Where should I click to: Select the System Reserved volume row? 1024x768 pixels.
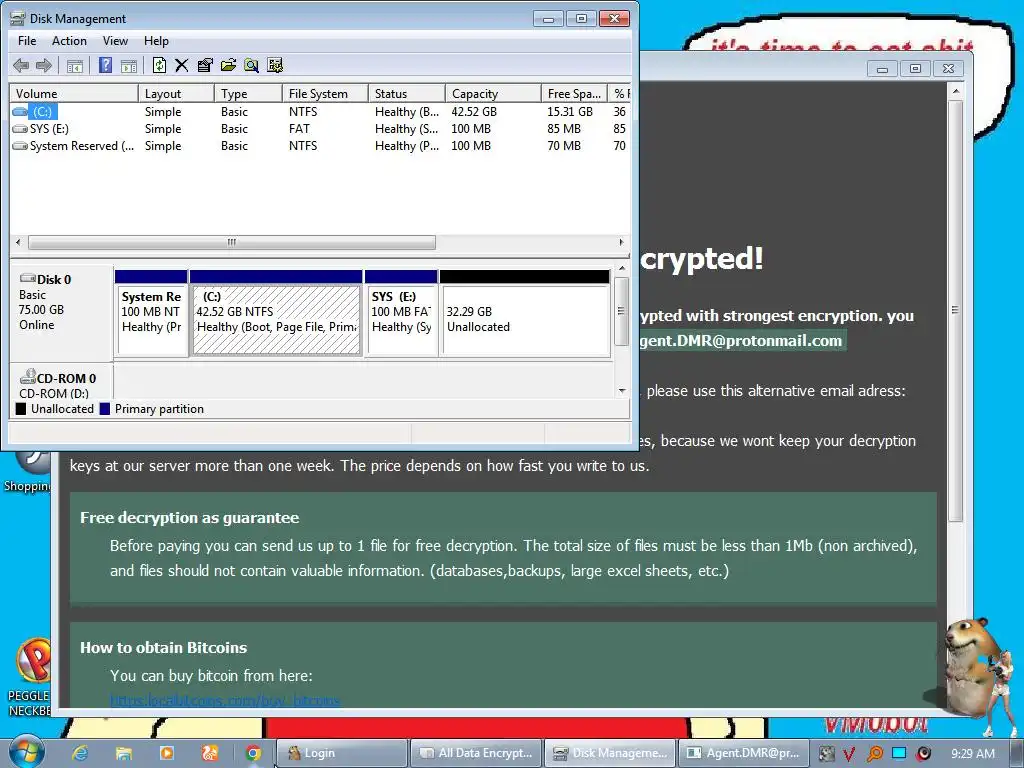tap(320, 146)
